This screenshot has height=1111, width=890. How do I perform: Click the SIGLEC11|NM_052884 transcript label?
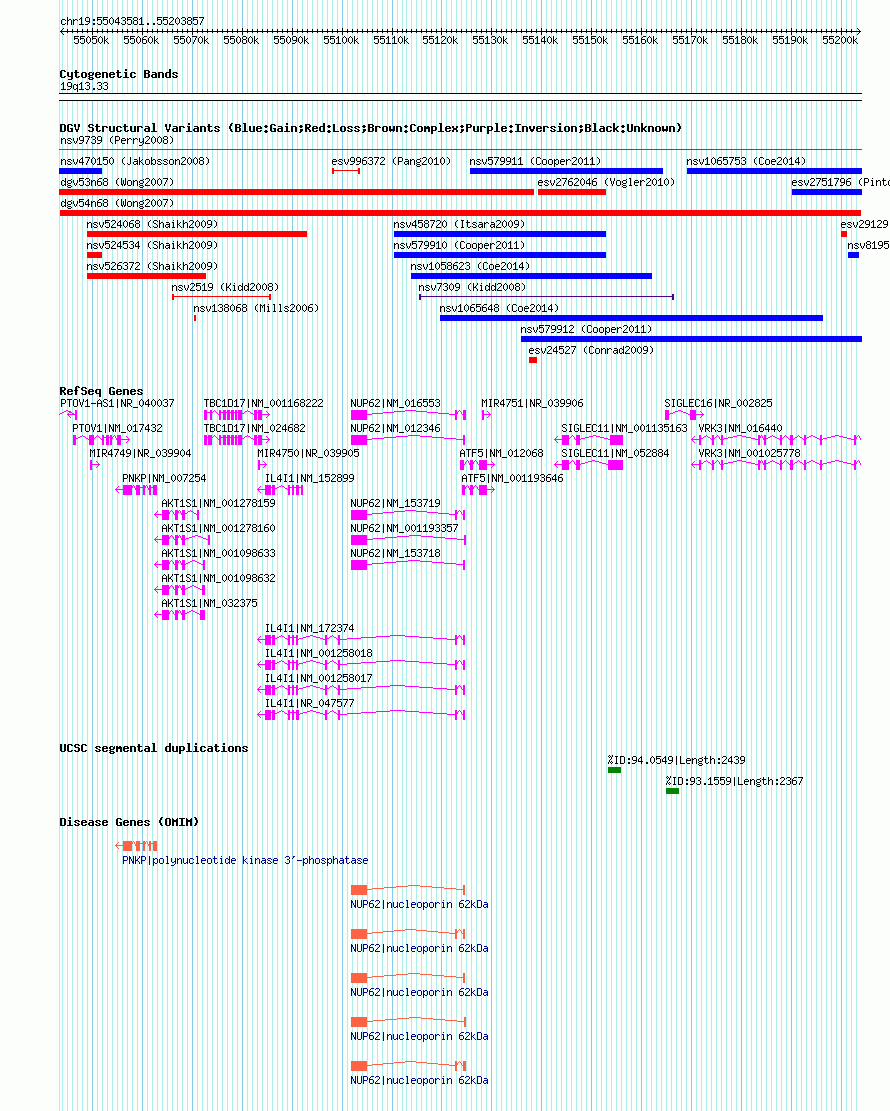tap(615, 453)
